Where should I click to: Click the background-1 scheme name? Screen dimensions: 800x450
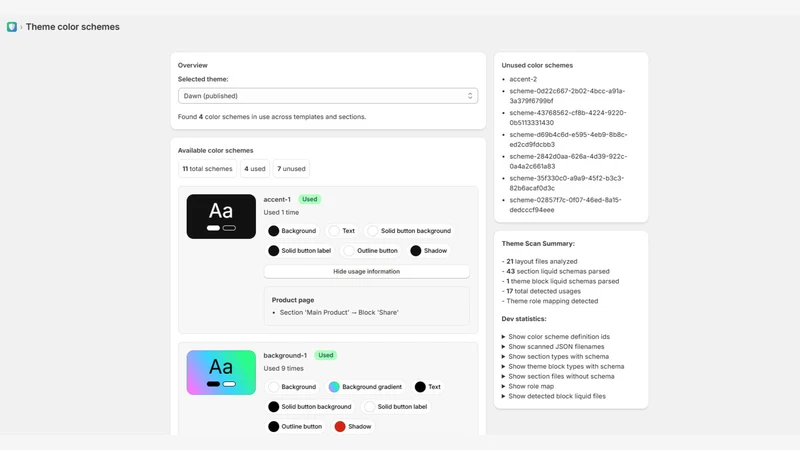coord(285,356)
